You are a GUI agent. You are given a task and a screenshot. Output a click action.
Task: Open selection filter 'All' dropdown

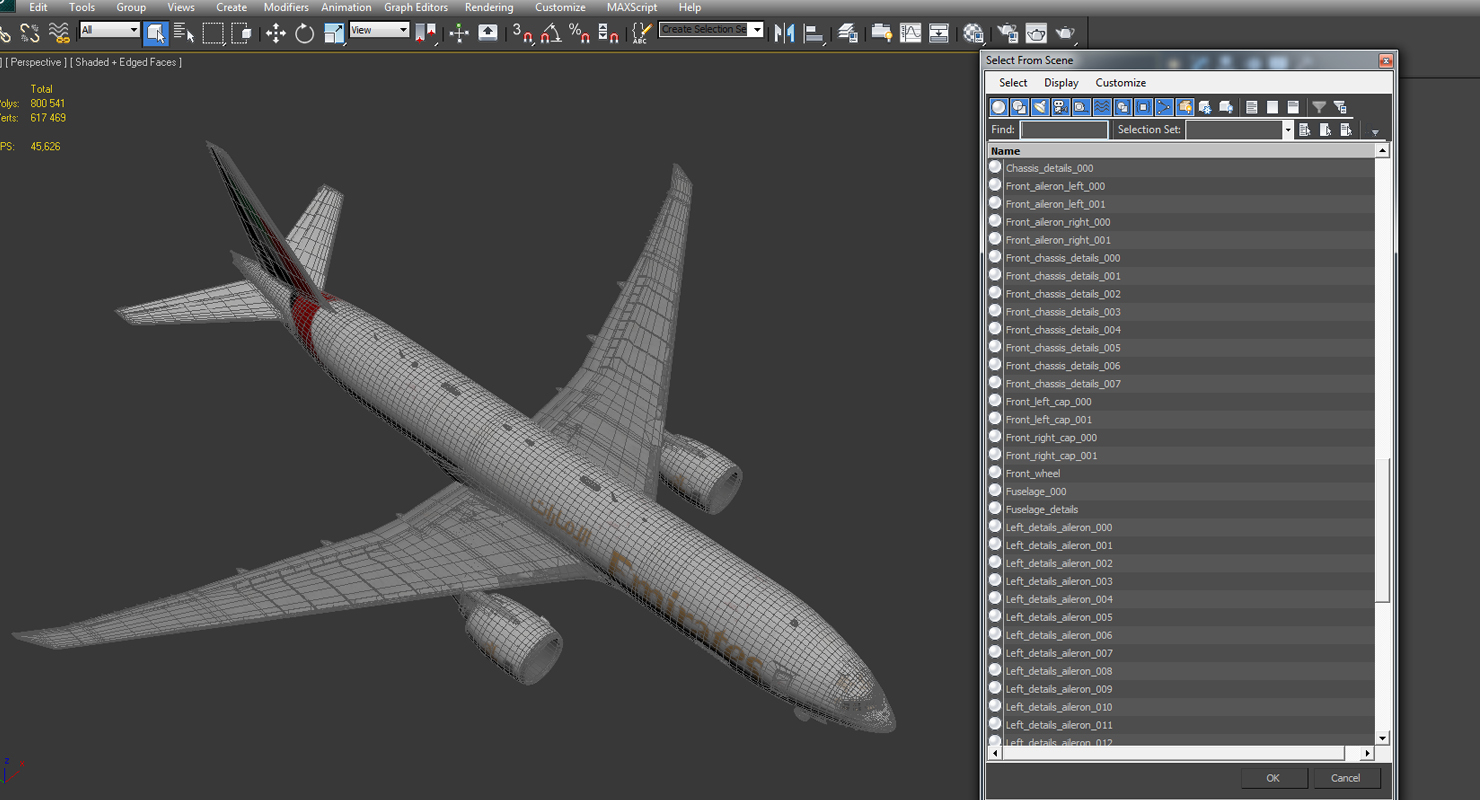(109, 30)
